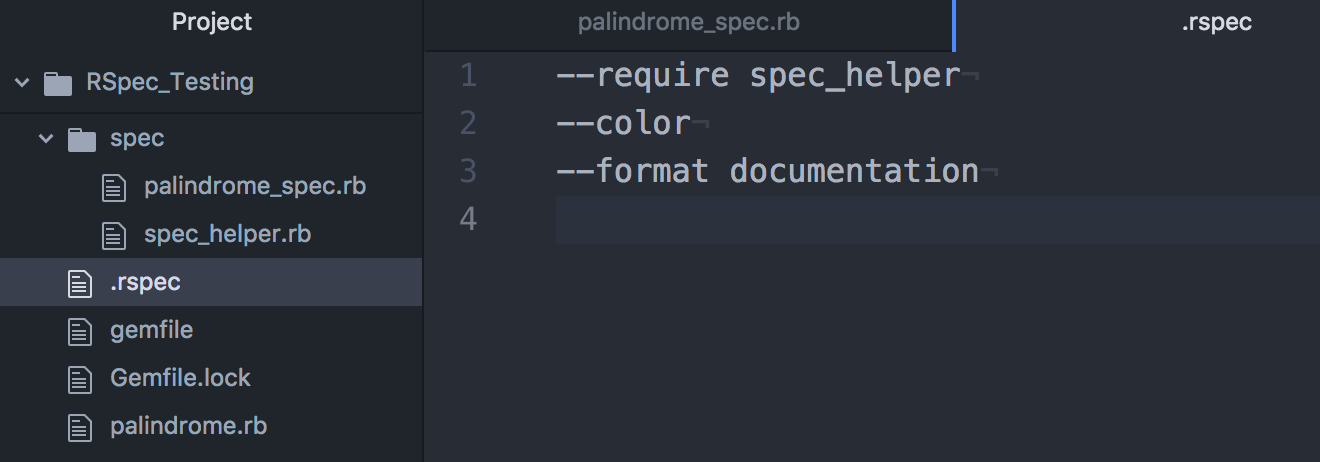The image size is (1320, 462).
Task: Click the --require spec_helper line
Action: [x=758, y=75]
